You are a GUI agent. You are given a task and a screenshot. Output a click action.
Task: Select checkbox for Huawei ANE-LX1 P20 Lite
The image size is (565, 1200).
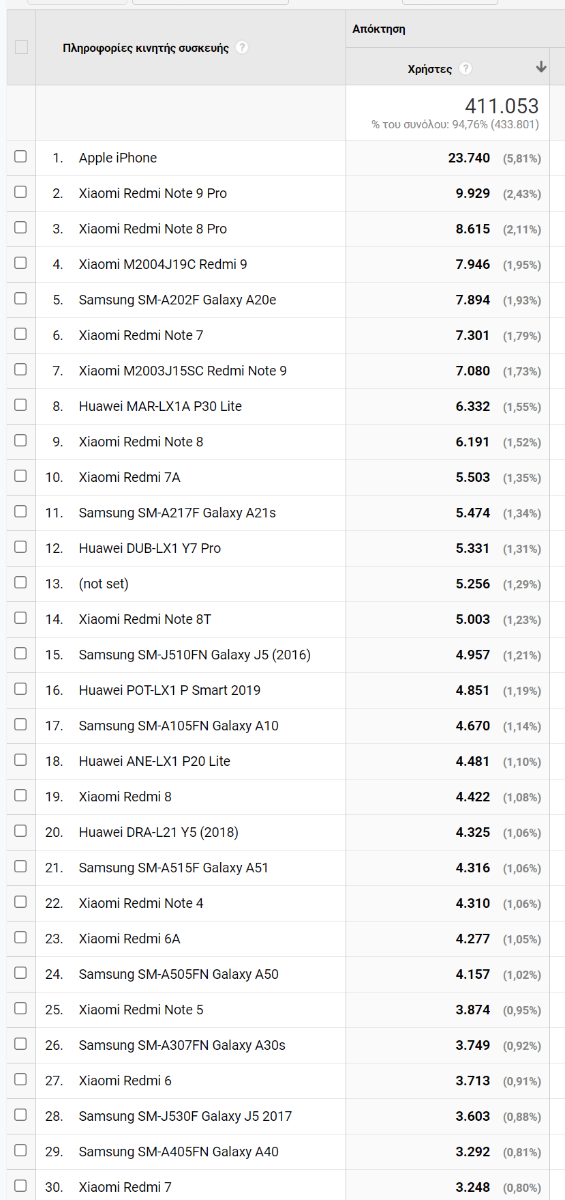pyautogui.click(x=21, y=760)
